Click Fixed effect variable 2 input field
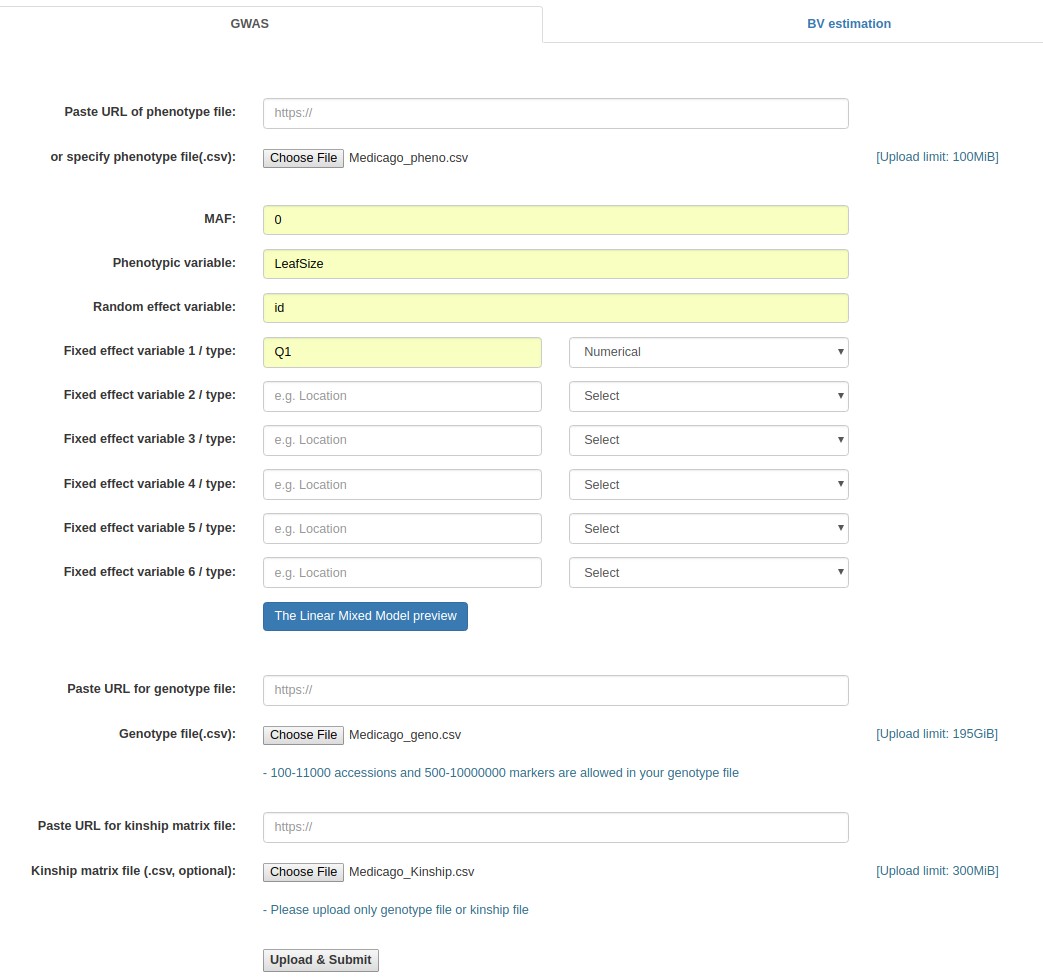The height and width of the screenshot is (977, 1043). 402,396
